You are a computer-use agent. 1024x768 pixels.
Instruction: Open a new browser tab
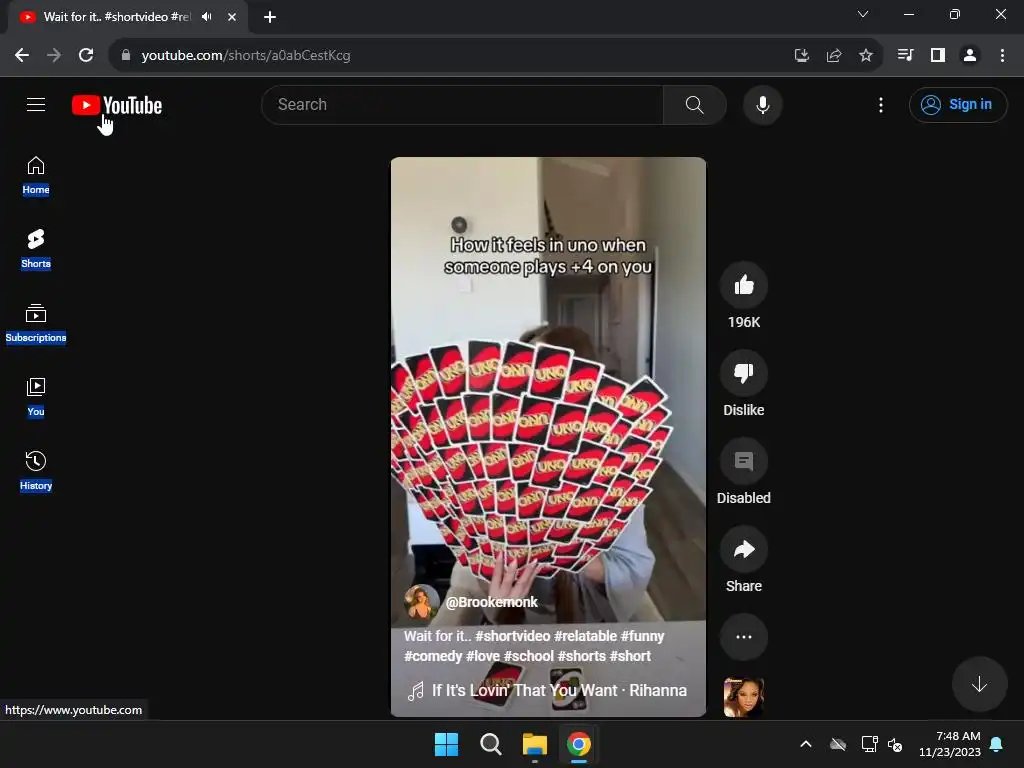270,17
